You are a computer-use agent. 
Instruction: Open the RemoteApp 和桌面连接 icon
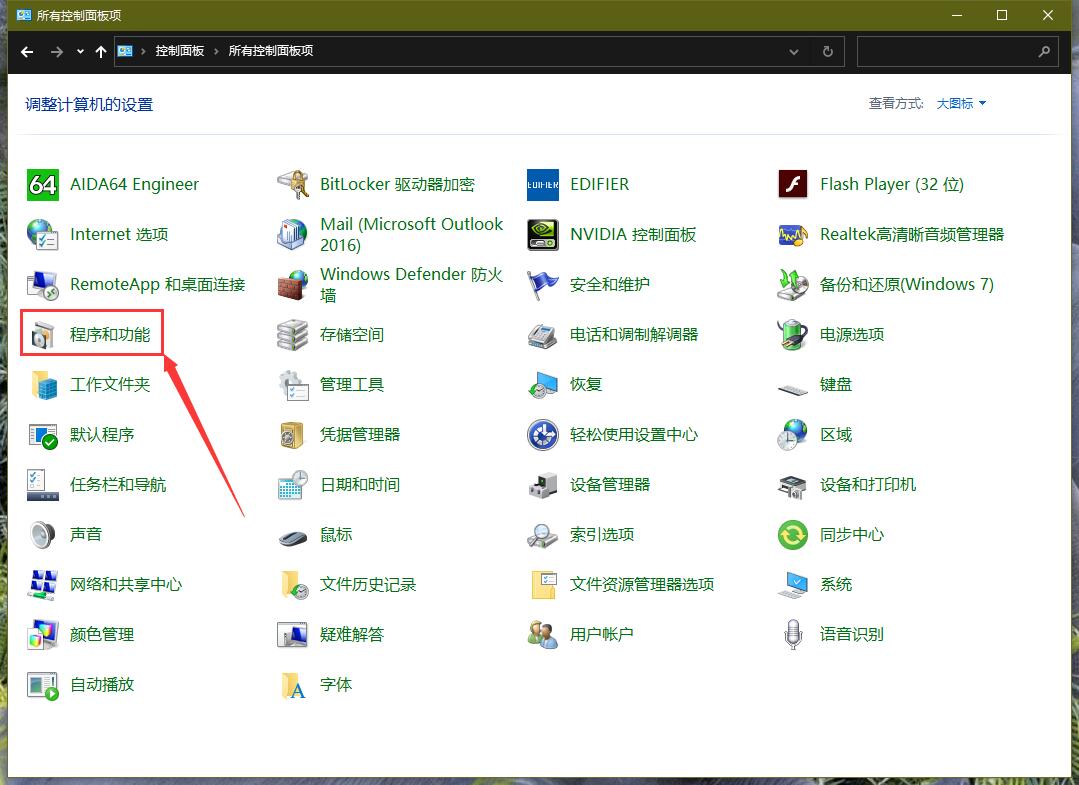click(x=43, y=285)
